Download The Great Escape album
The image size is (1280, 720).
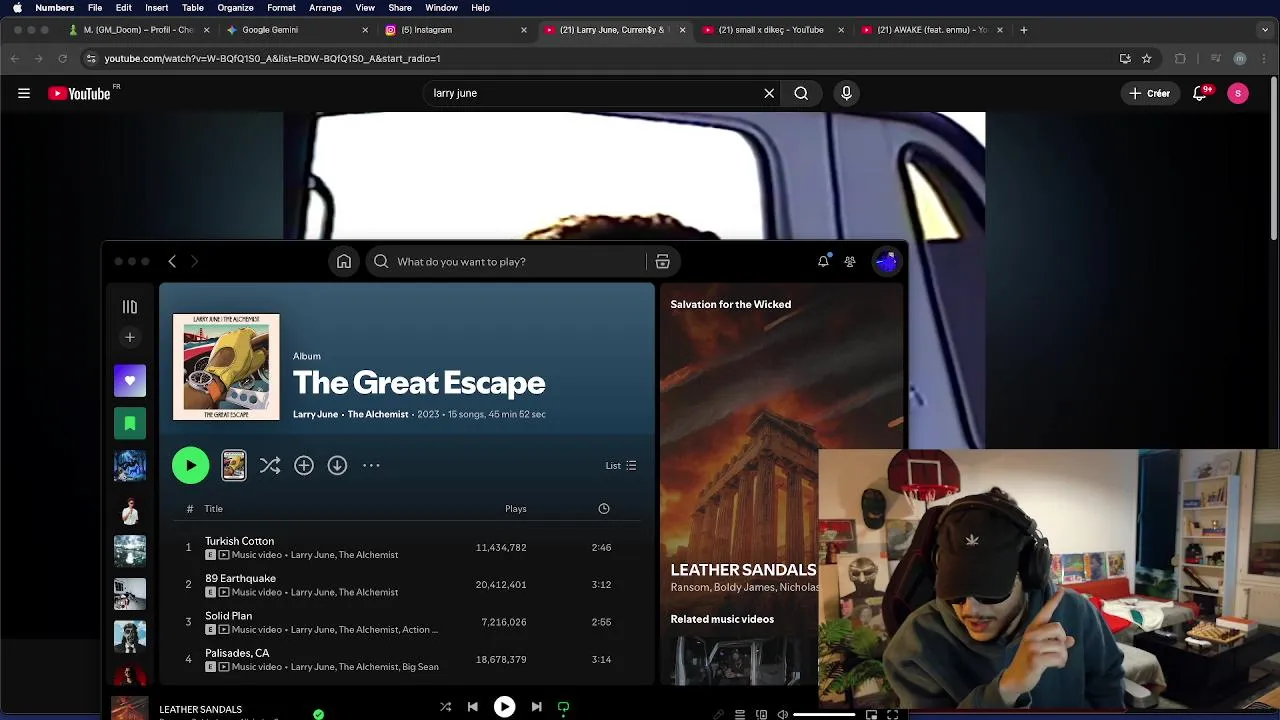[337, 465]
